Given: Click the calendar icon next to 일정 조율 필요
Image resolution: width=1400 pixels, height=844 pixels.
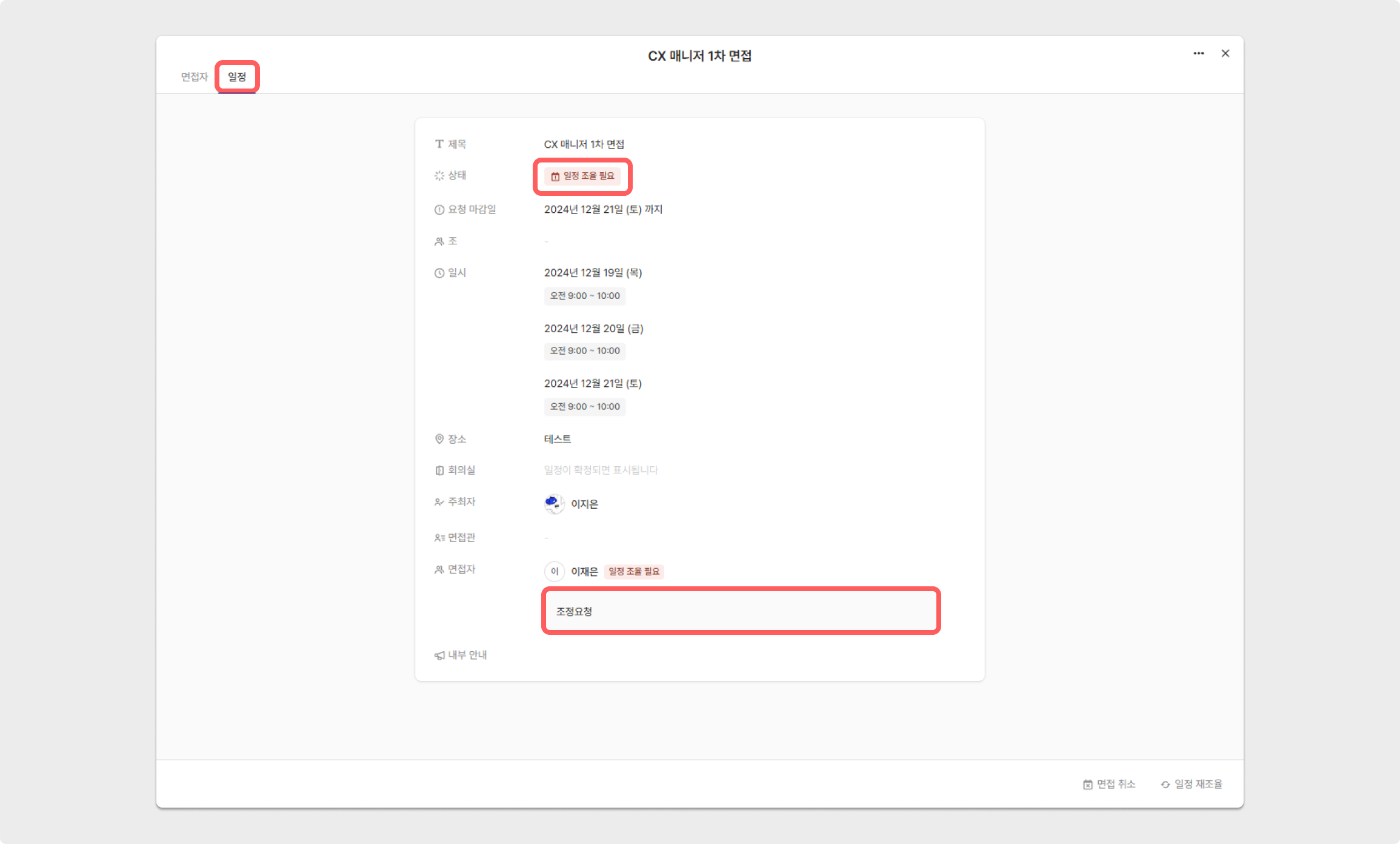Looking at the screenshot, I should (555, 176).
